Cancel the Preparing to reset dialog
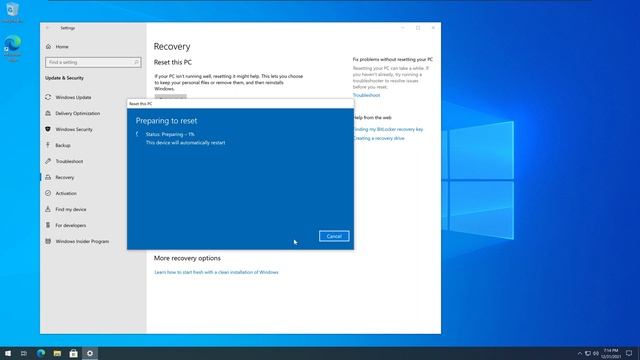This screenshot has width=640, height=360. pyautogui.click(x=334, y=236)
